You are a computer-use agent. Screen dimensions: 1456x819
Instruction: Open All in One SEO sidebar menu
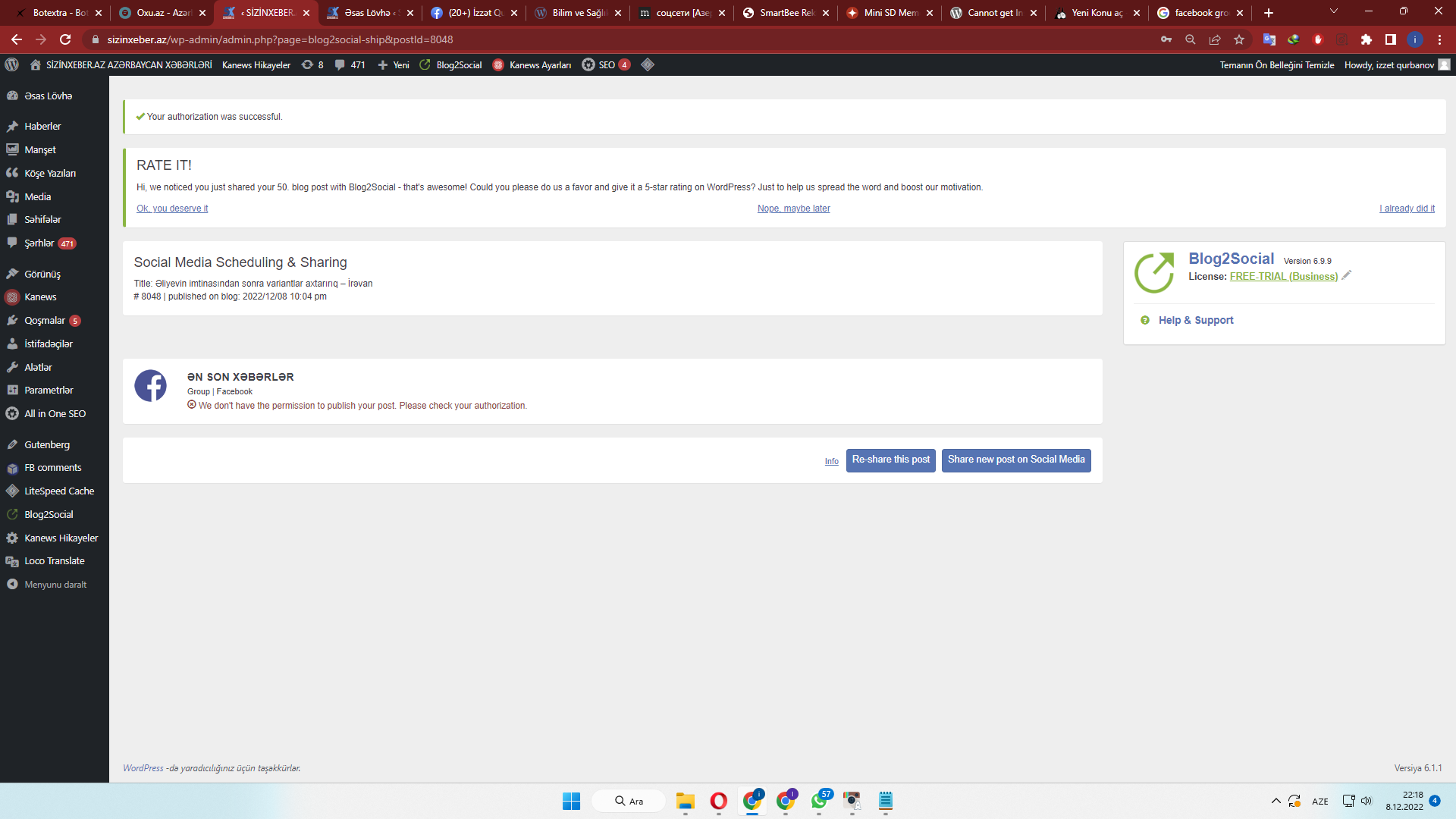pos(55,414)
